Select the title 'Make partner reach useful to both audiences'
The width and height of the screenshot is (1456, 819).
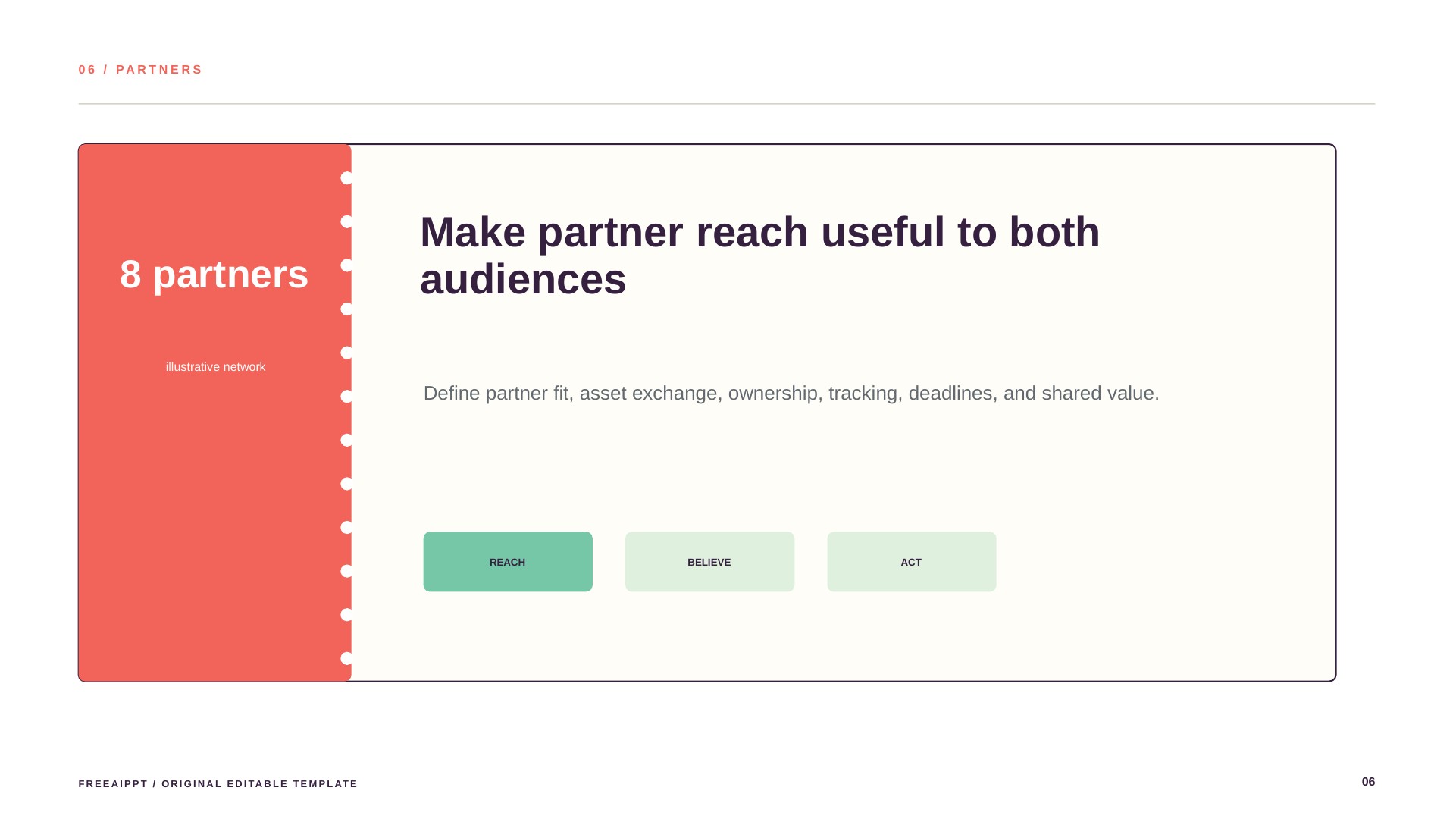click(760, 256)
